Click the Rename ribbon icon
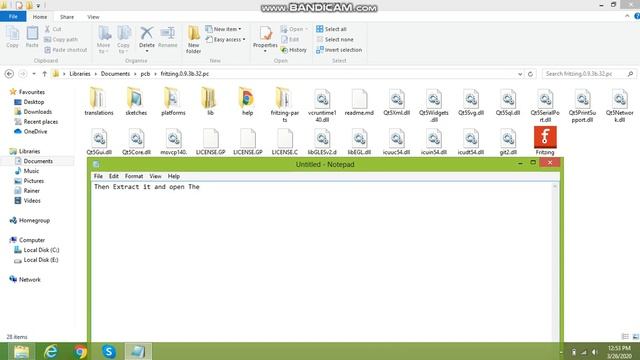Screen dimensions: 640x360 pos(167,37)
